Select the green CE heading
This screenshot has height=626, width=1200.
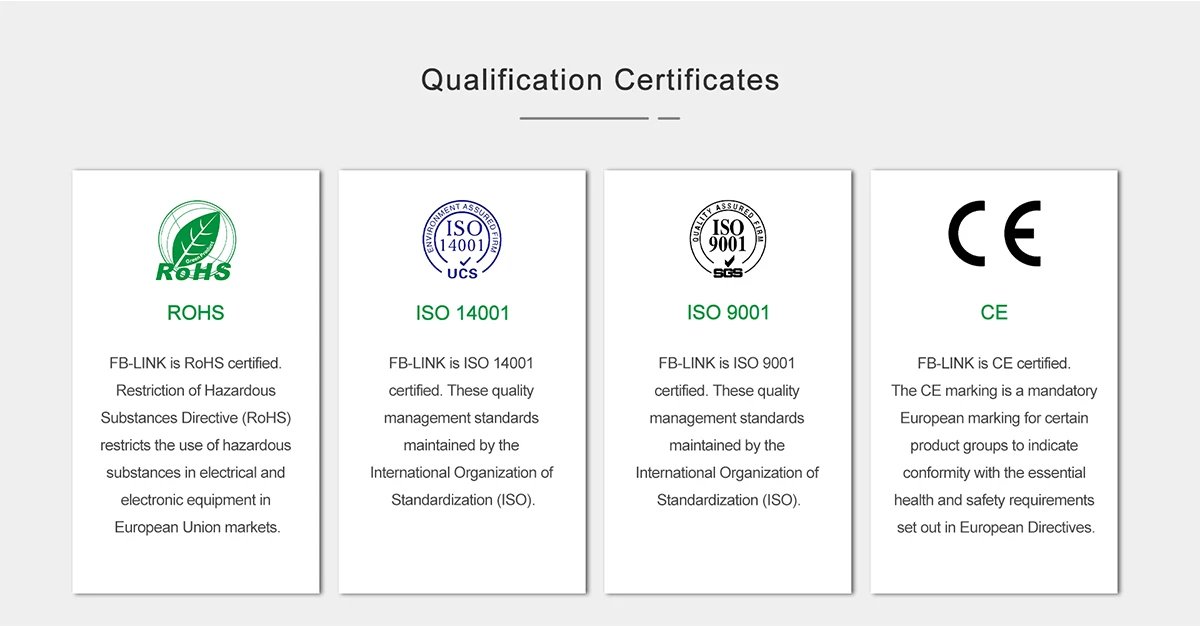[x=994, y=313]
